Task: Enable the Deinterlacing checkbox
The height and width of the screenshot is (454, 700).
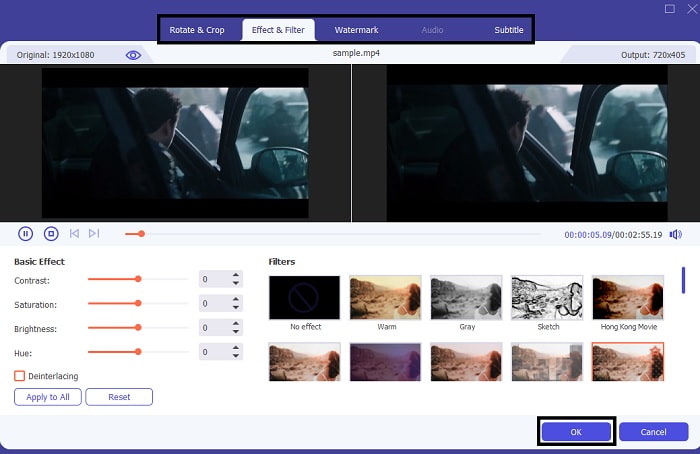Action: [19, 376]
